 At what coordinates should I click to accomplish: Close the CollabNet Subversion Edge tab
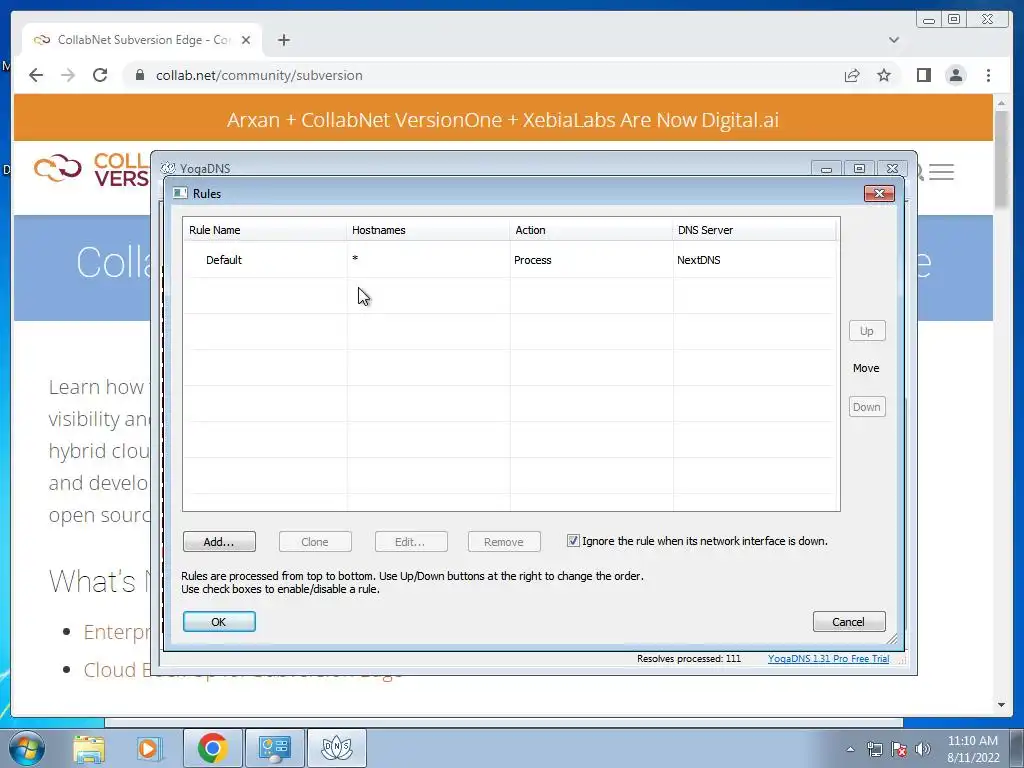point(246,40)
